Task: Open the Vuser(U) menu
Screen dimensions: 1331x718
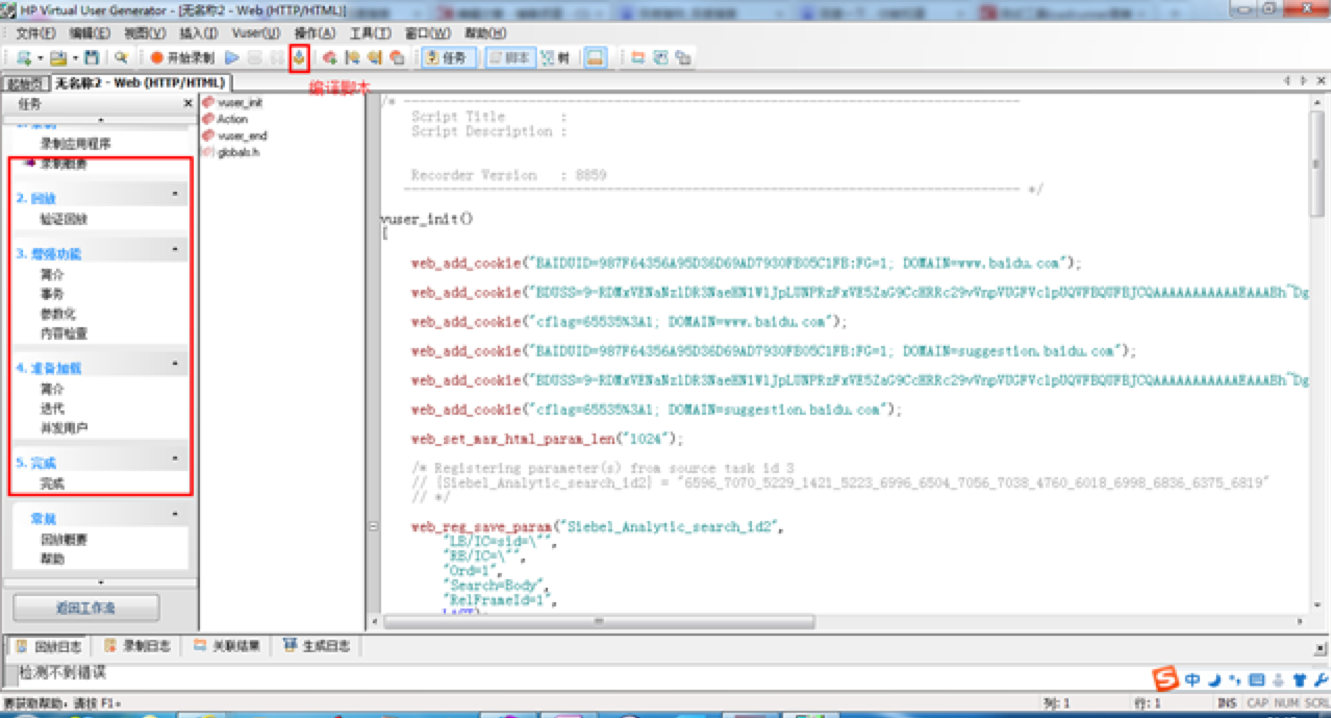Action: (x=256, y=33)
